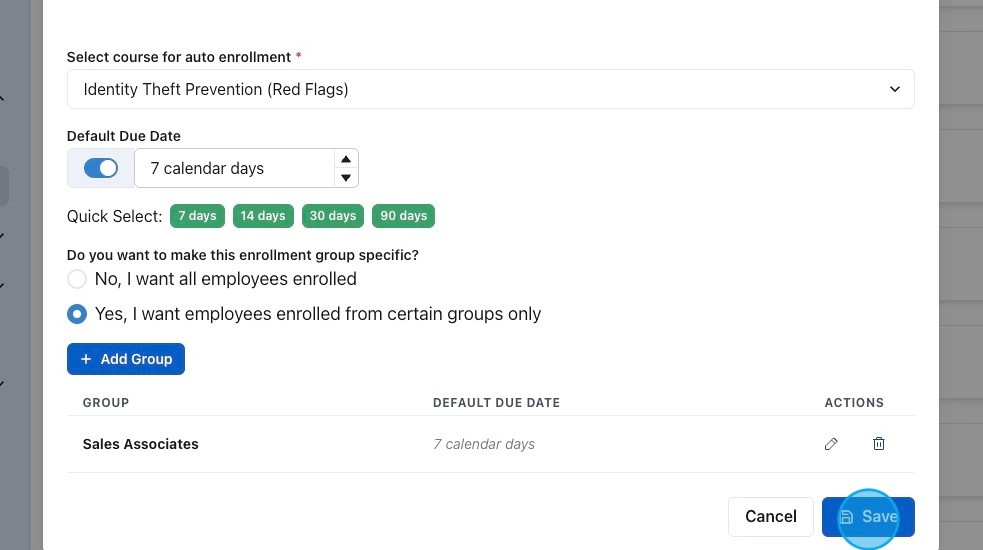Save the auto enrollment settings
The width and height of the screenshot is (983, 550).
point(868,517)
